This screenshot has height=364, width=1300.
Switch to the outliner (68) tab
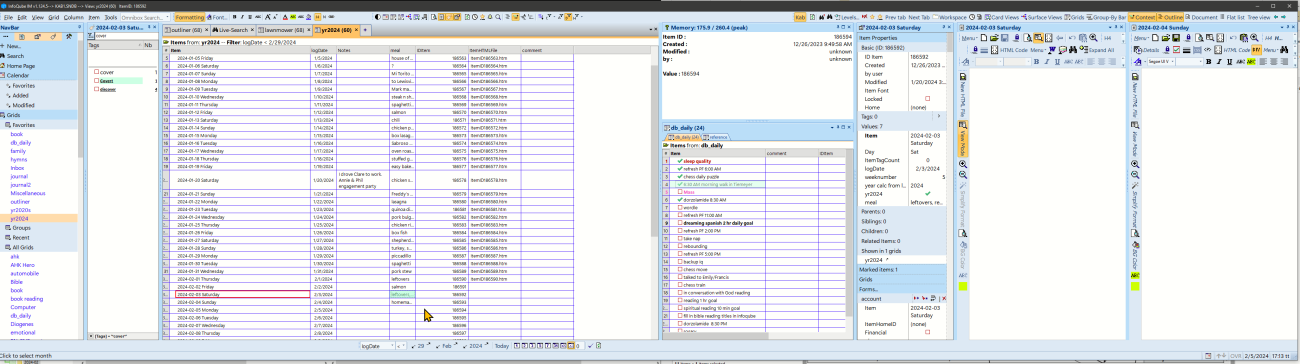tap(186, 30)
